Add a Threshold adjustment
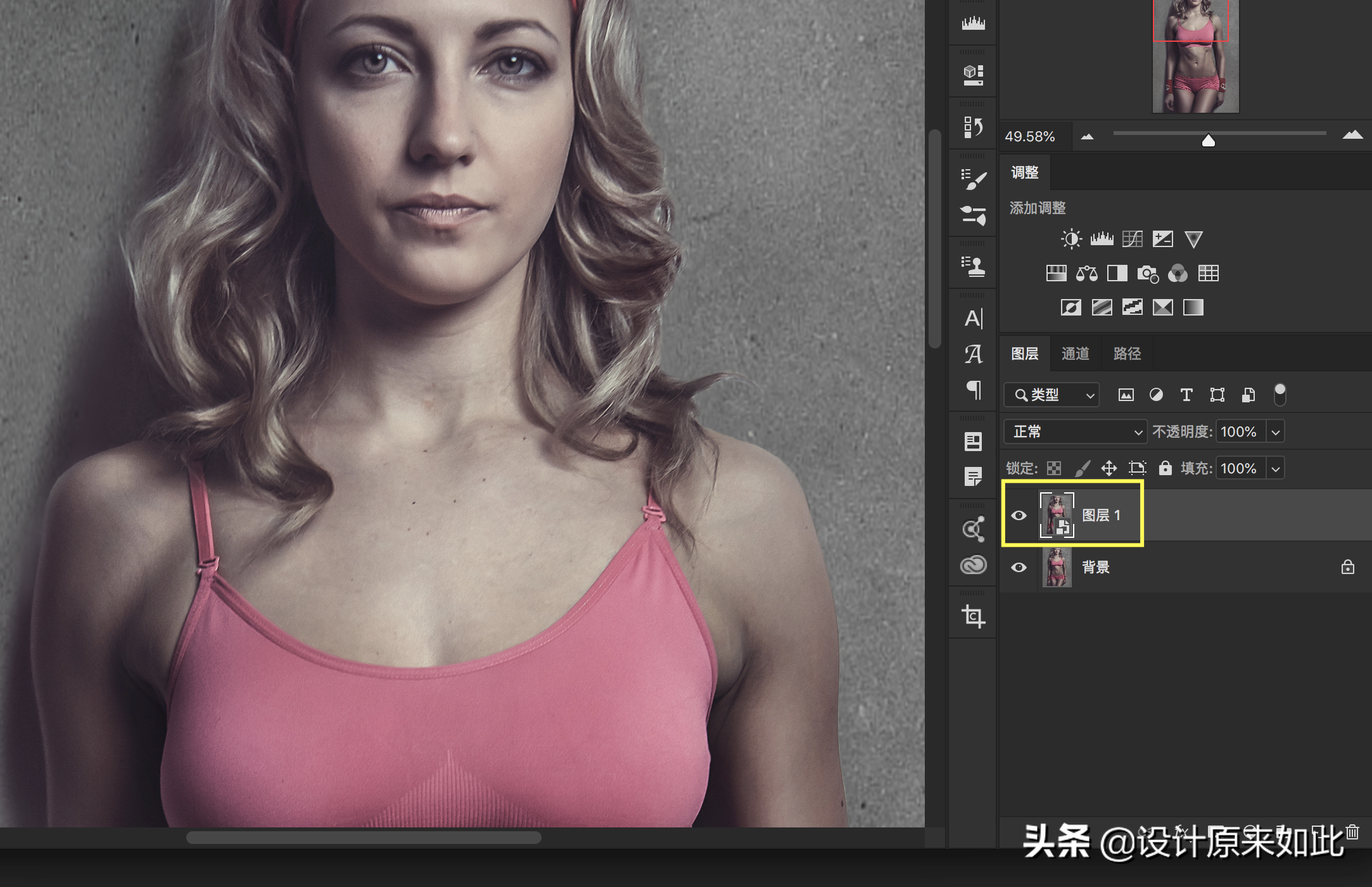Image resolution: width=1372 pixels, height=887 pixels. tap(1132, 307)
